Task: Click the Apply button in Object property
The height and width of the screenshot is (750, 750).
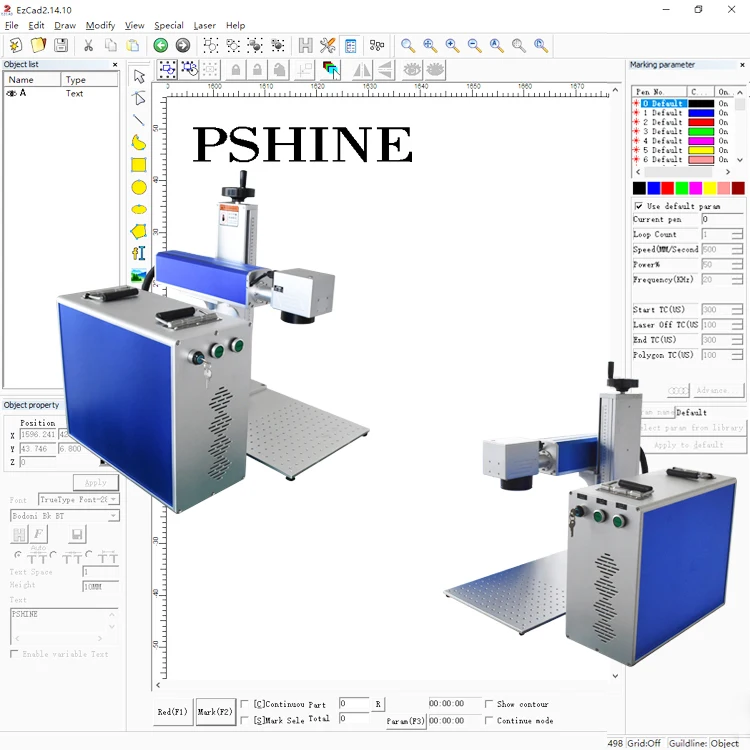Action: click(96, 482)
